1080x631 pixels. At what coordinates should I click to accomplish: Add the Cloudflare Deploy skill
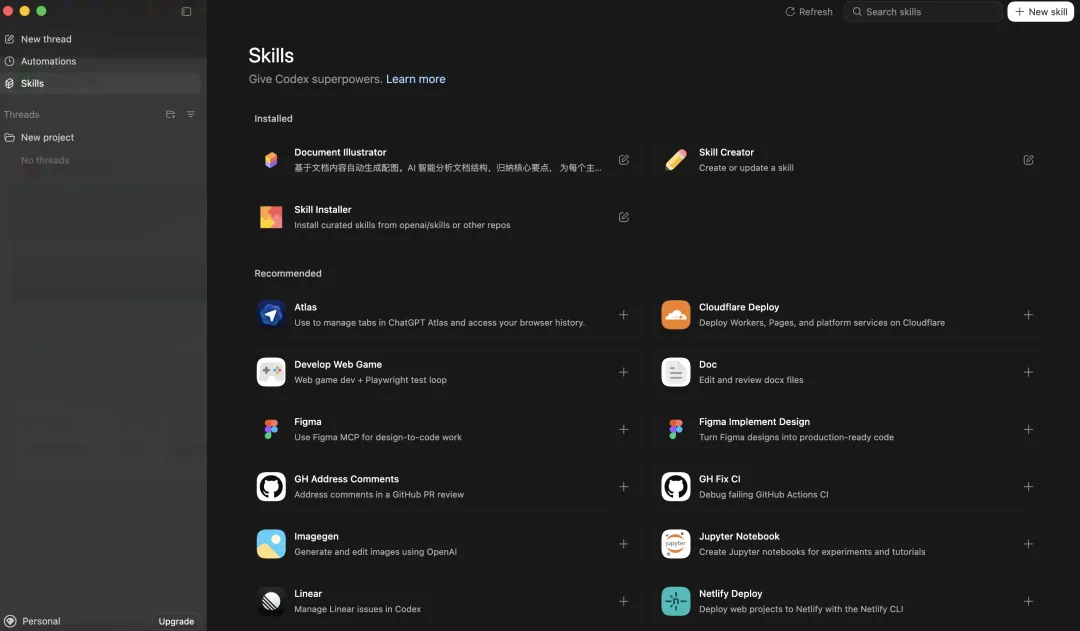(x=1028, y=315)
